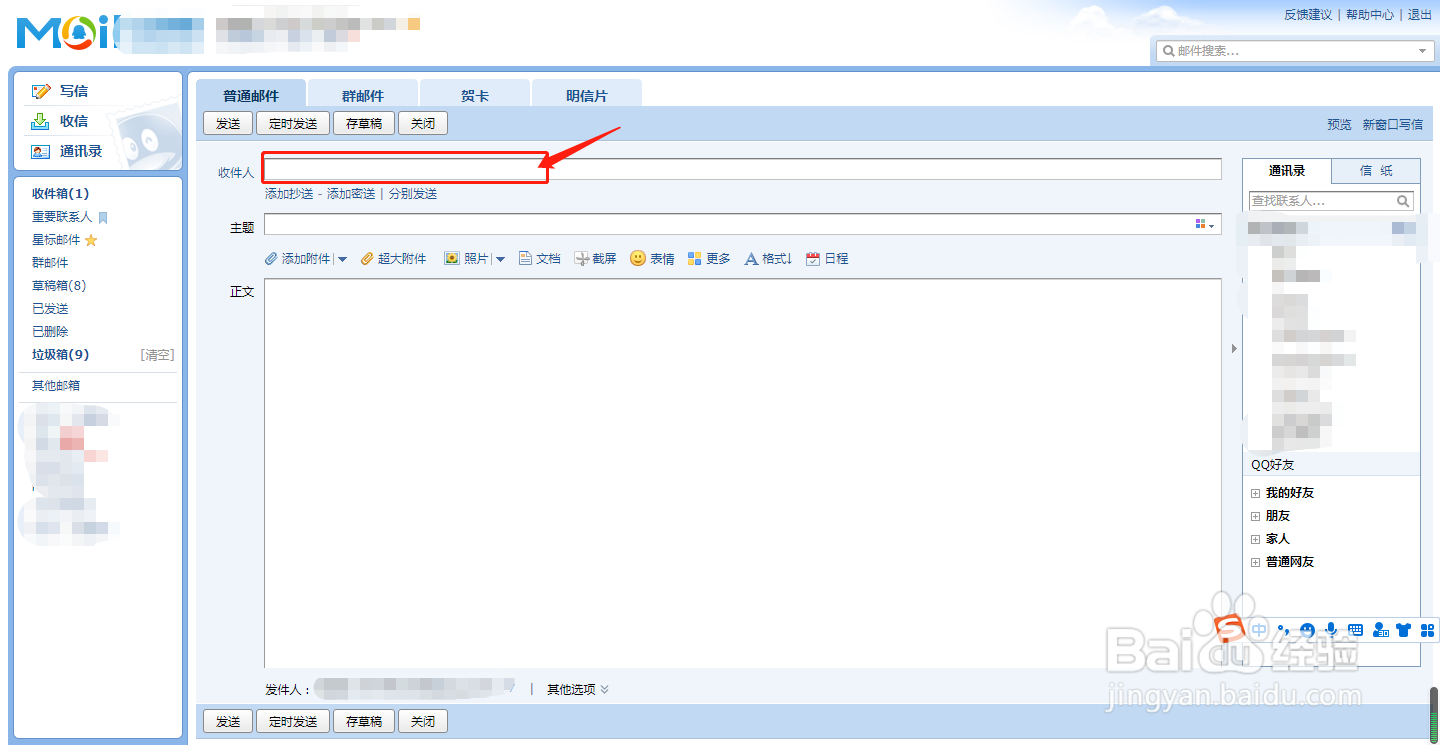
Task: Switch to the 群邮件 tab
Action: (362, 92)
